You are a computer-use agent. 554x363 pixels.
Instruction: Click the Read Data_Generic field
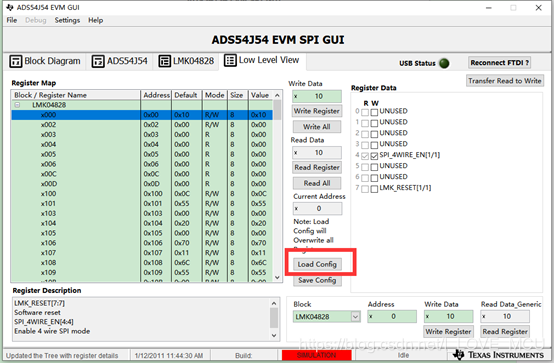click(505, 316)
